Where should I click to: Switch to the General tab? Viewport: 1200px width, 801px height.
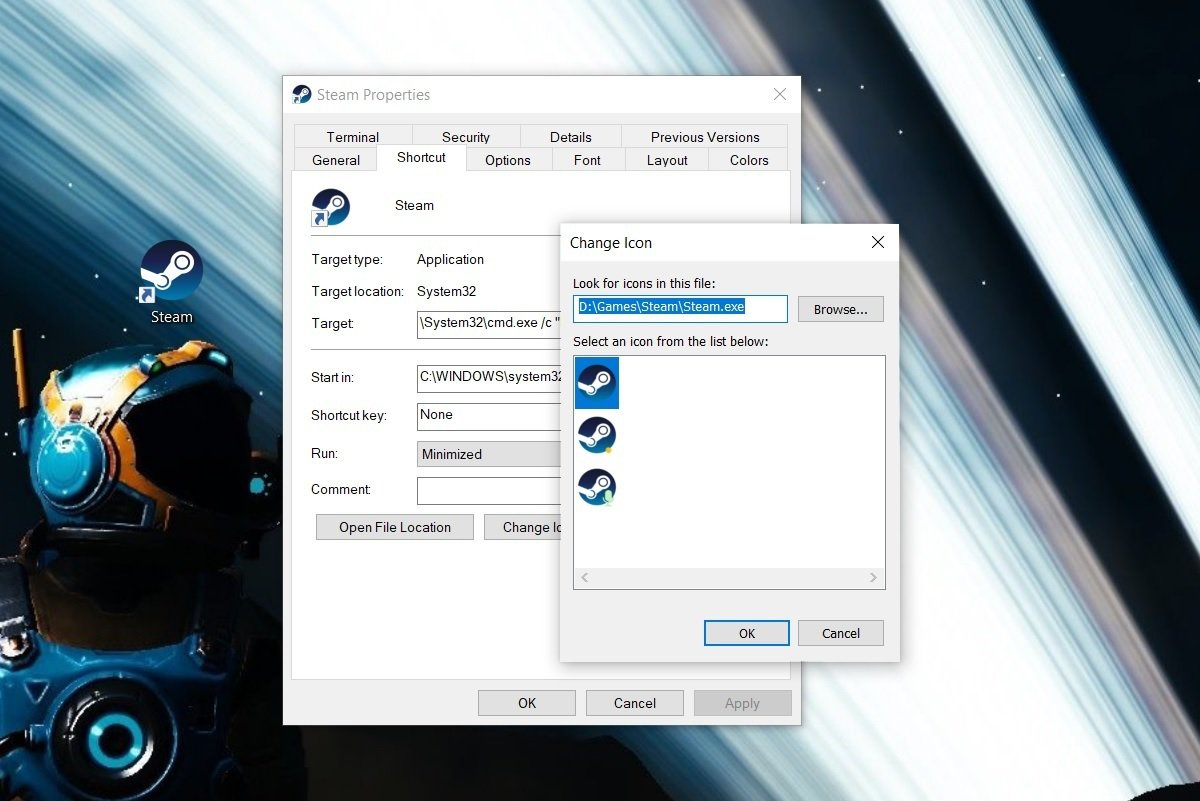pyautogui.click(x=336, y=160)
